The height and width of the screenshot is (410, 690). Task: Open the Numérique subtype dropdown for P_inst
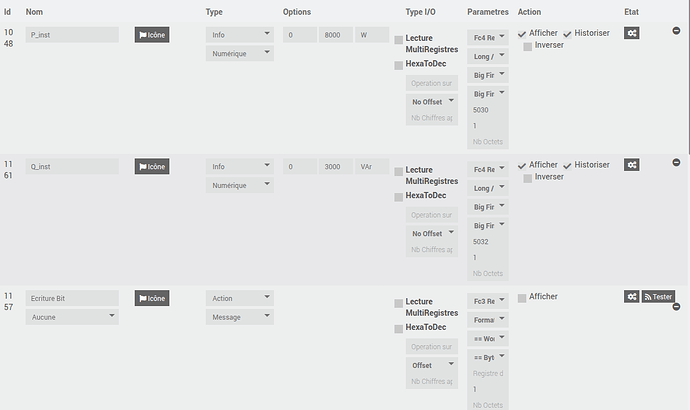tap(240, 53)
